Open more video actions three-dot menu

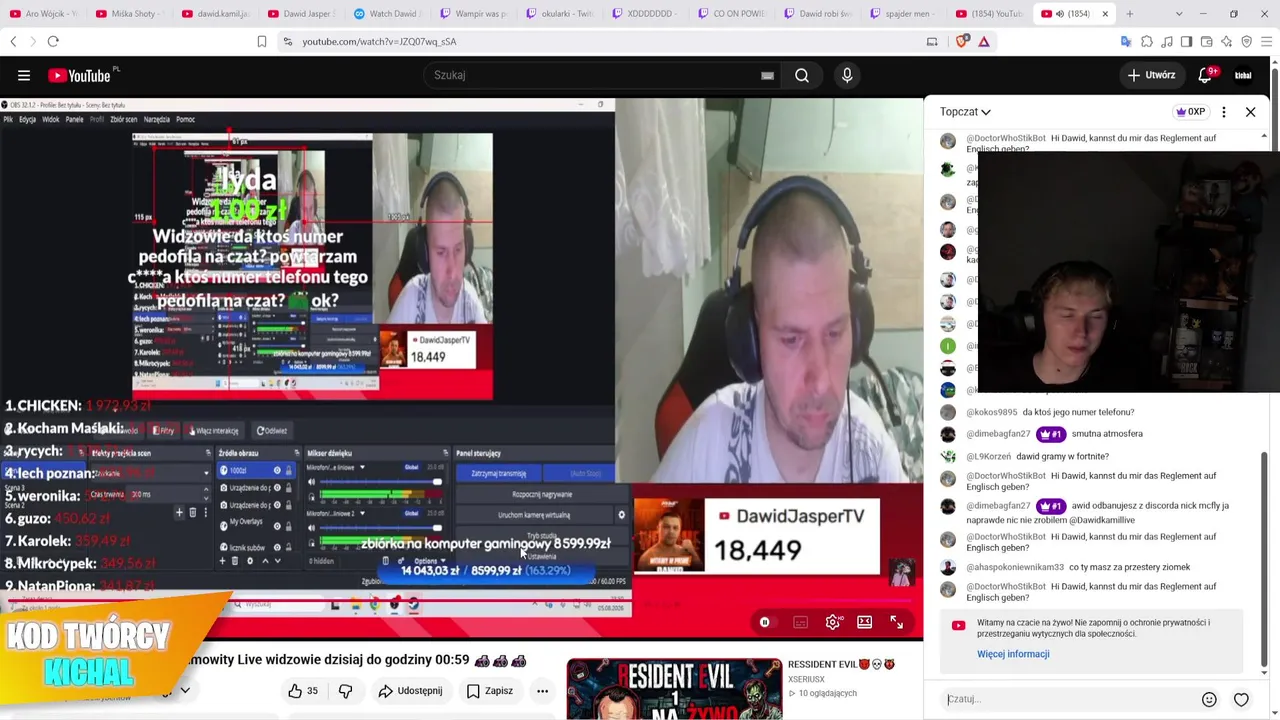pyautogui.click(x=542, y=691)
